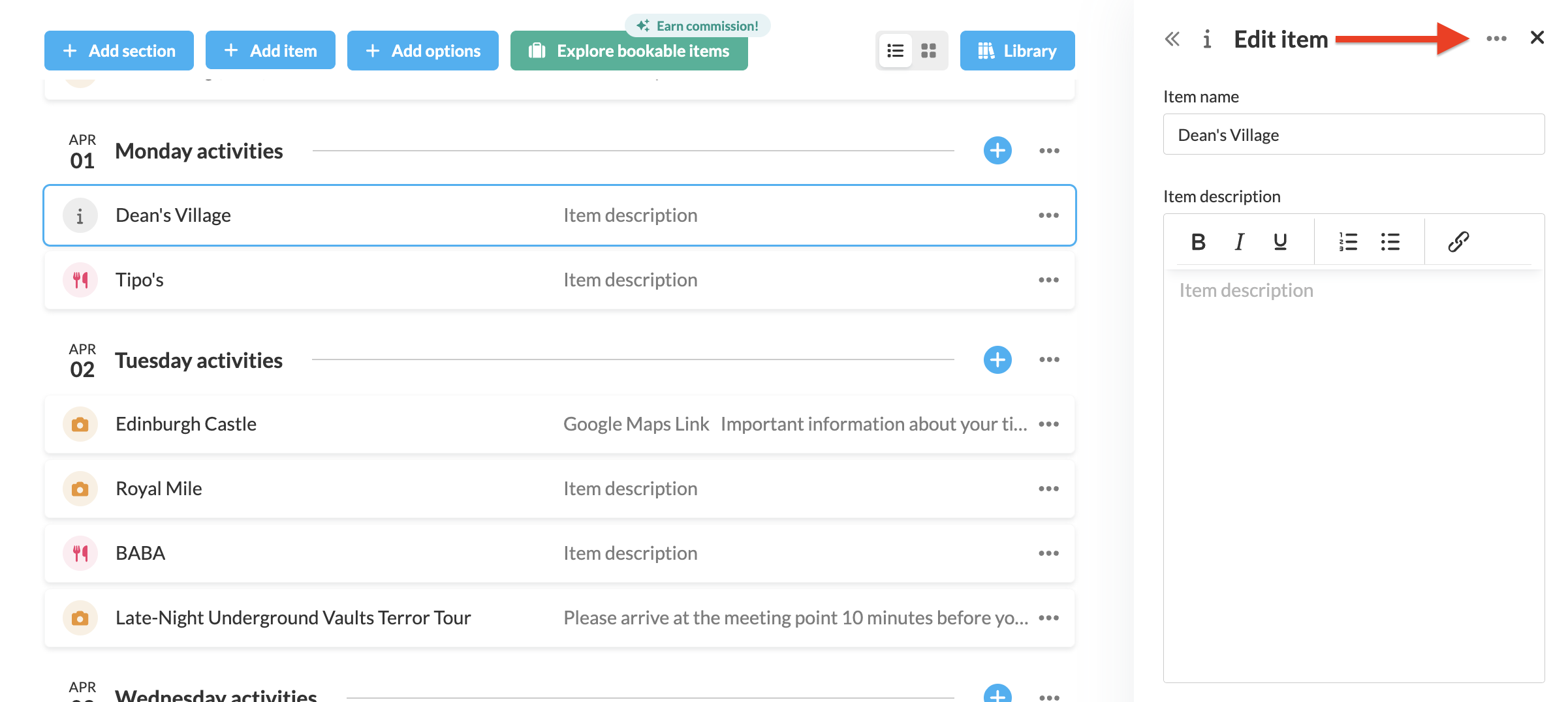Screen dimensions: 1568x702
Task: Insert numbered list in item description
Action: point(1348,242)
